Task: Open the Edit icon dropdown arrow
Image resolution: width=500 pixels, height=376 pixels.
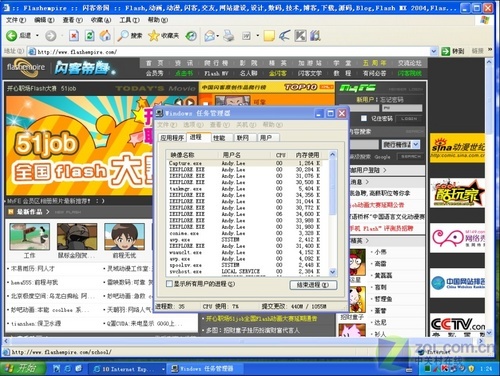Action: [x=257, y=36]
